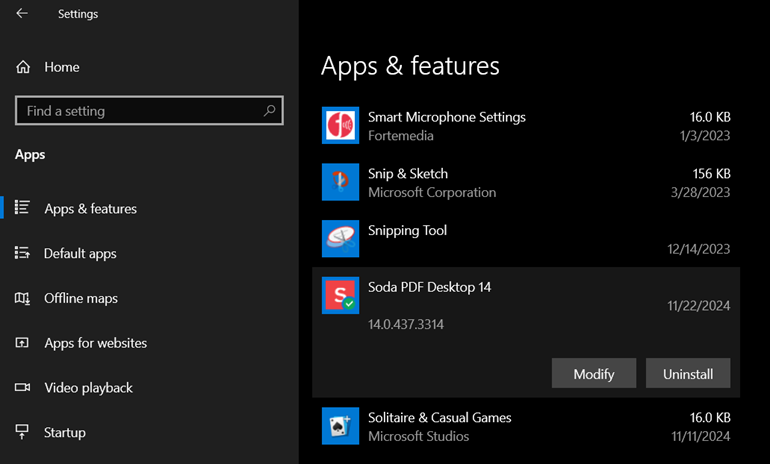The image size is (770, 464).
Task: Open the Apps & features section
Action: [90, 209]
